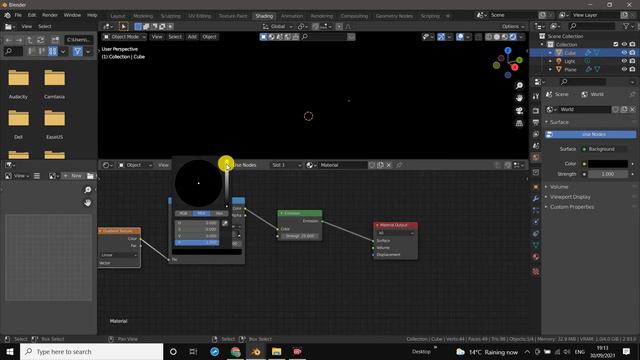Click the fake user shield beside Material name
This screenshot has width=640, height=360.
point(372,165)
